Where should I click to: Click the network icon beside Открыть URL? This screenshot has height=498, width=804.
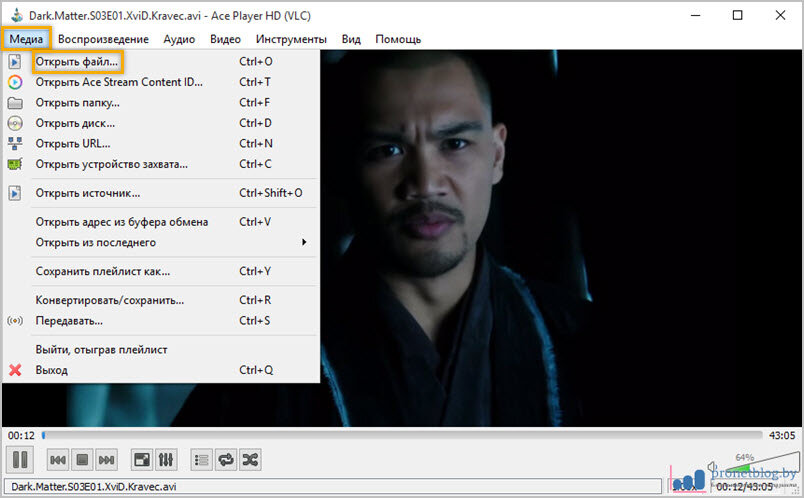15,144
